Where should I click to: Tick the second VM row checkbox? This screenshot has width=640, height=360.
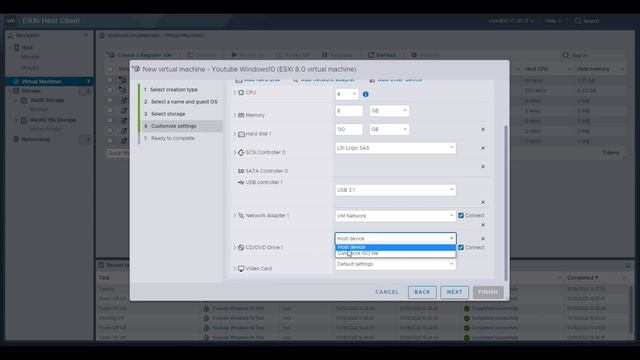tap(110, 90)
